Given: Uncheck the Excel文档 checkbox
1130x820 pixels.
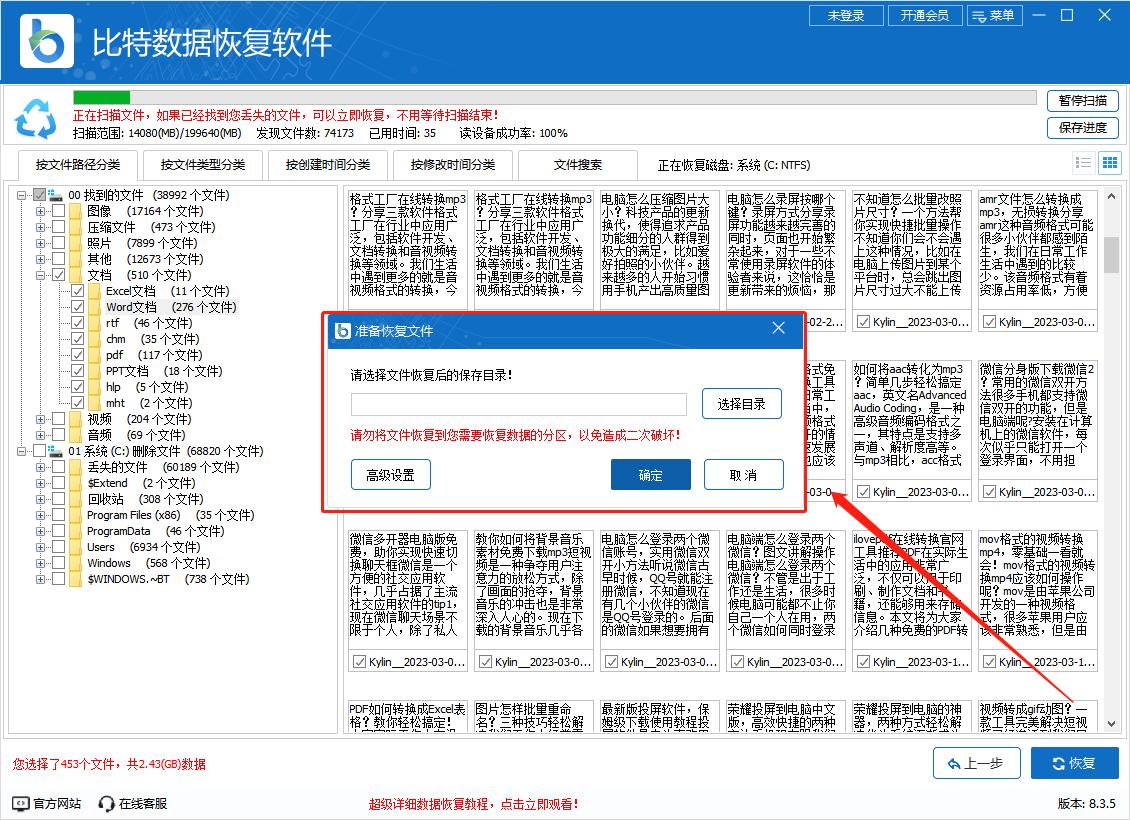Looking at the screenshot, I should 78,291.
